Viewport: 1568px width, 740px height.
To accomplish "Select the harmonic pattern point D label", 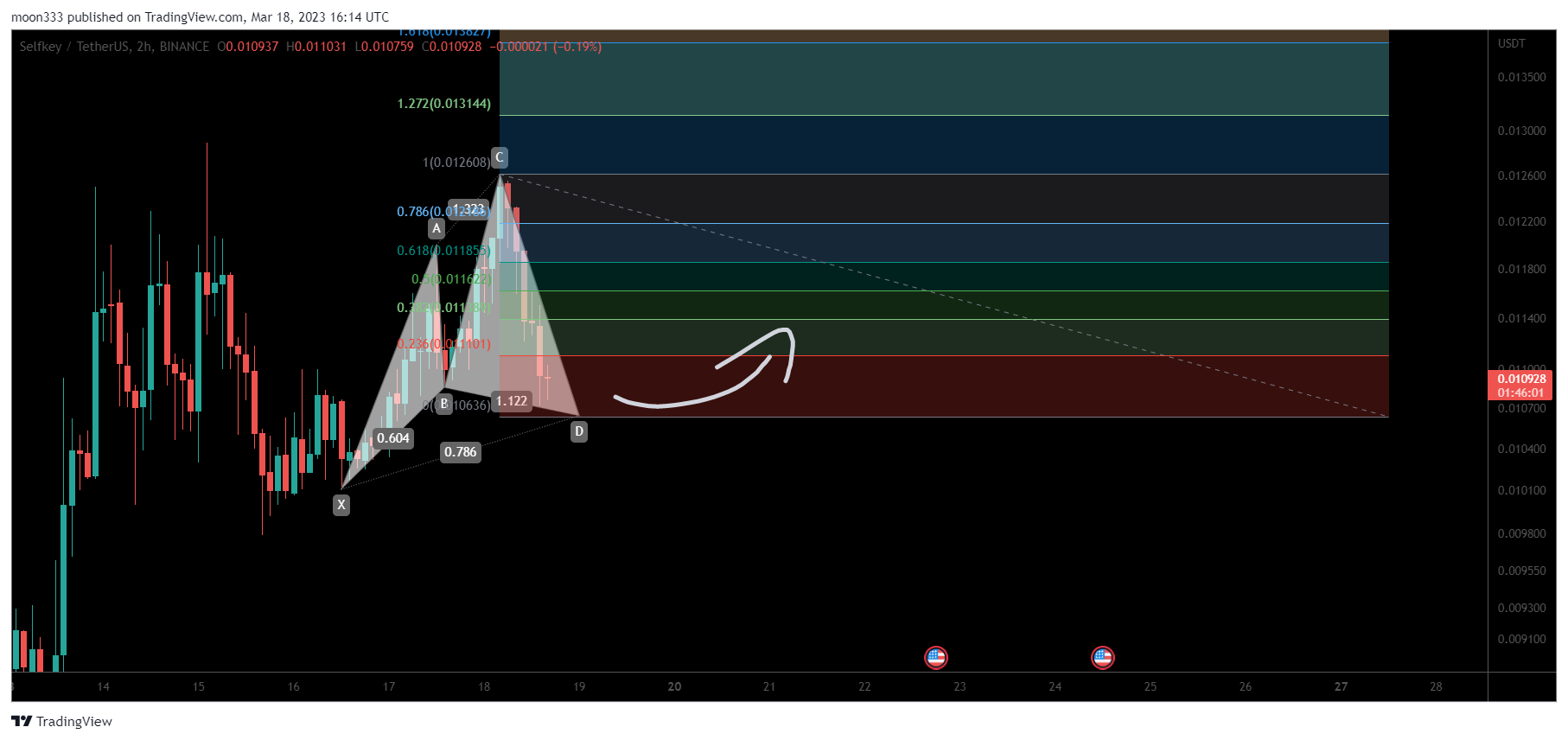I will click(x=579, y=431).
